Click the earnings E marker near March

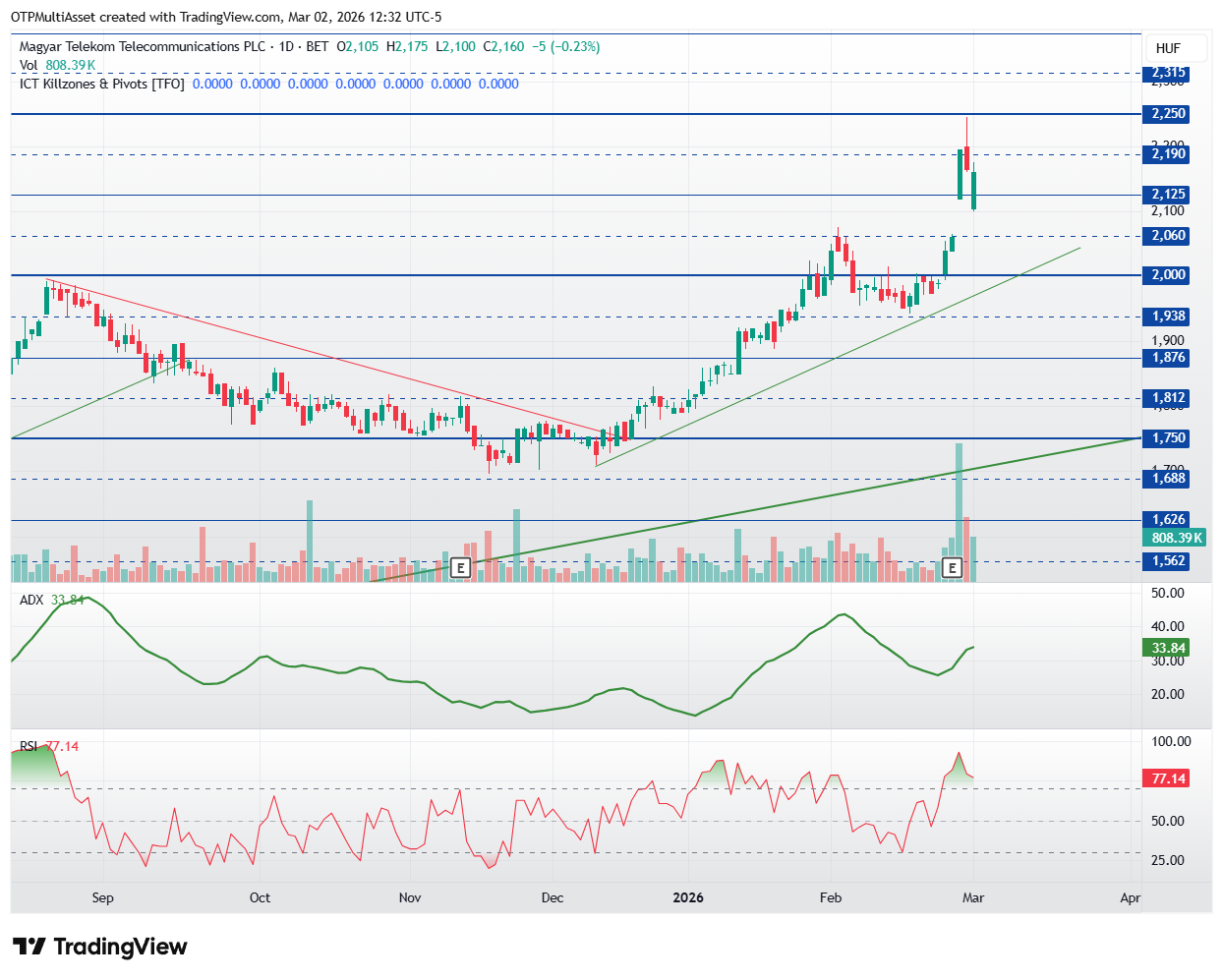click(952, 567)
